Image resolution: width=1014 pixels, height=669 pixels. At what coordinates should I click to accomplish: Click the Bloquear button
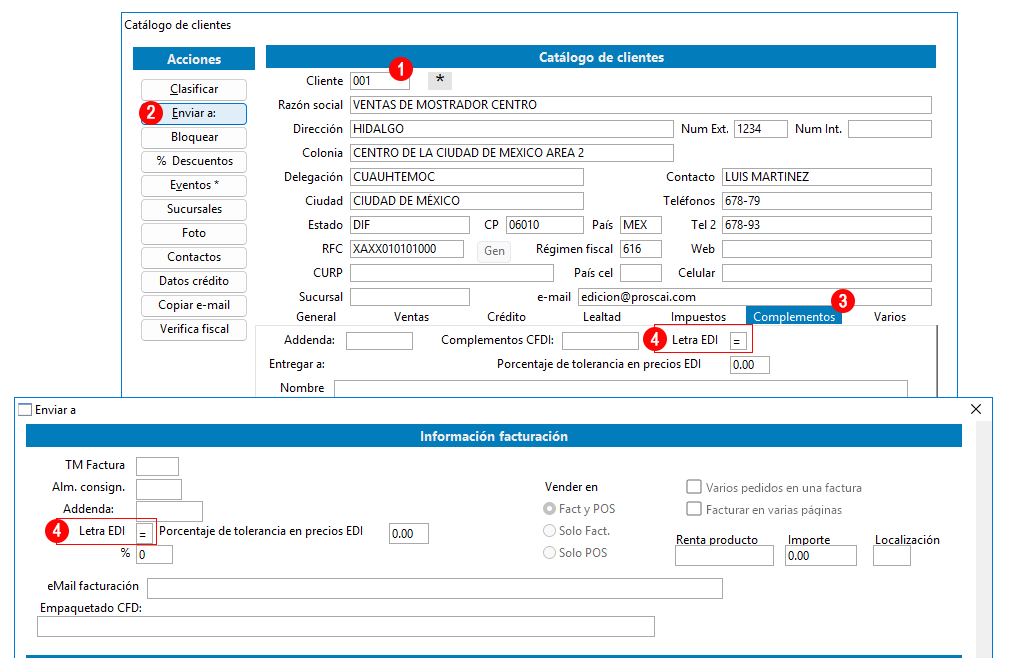194,137
